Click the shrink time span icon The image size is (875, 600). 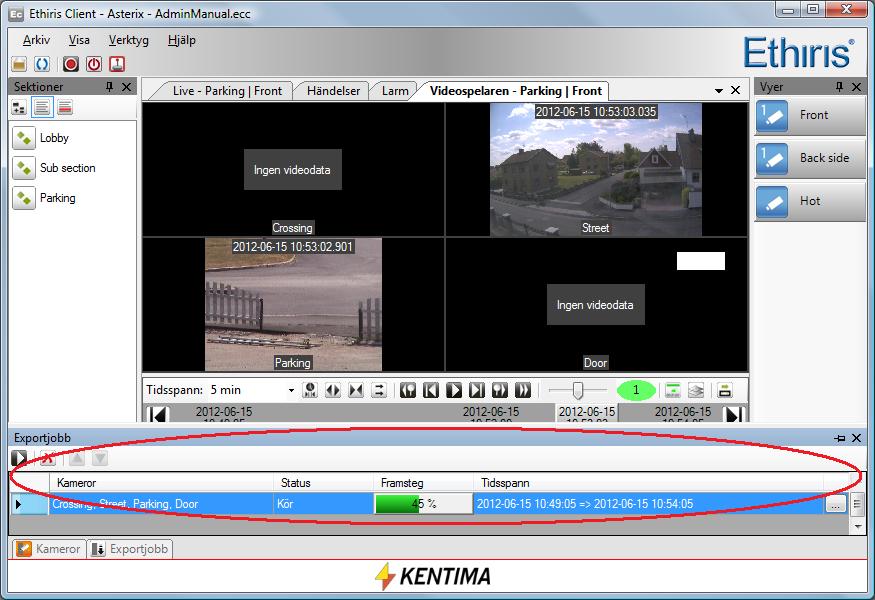(356, 390)
